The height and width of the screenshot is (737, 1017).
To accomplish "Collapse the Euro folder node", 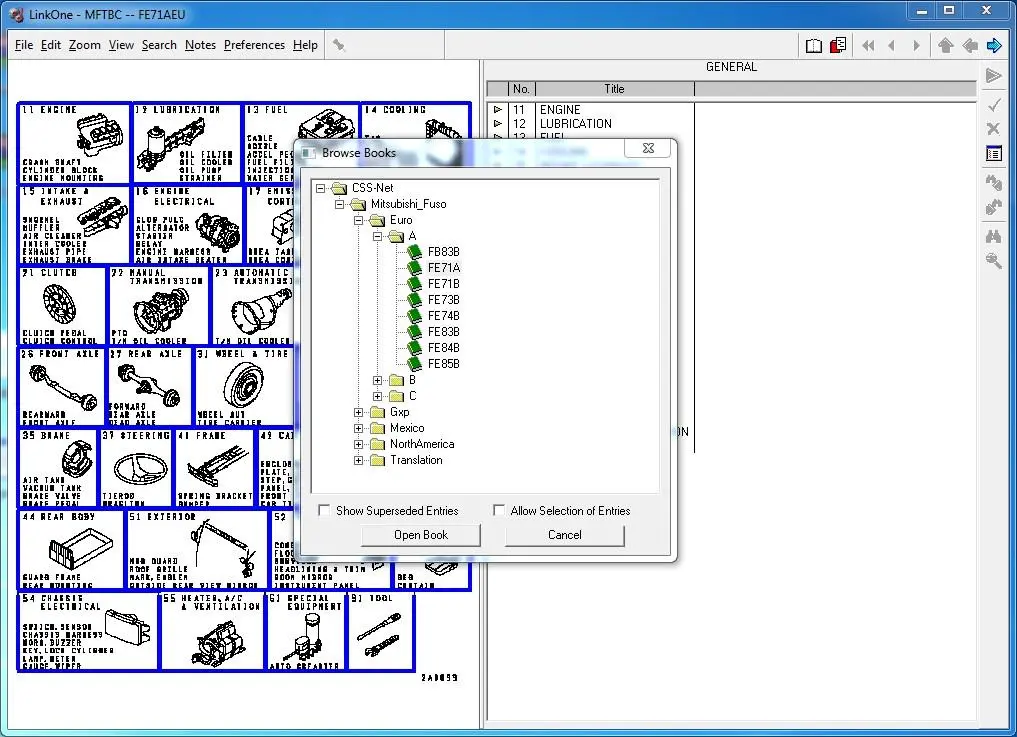I will pos(358,221).
